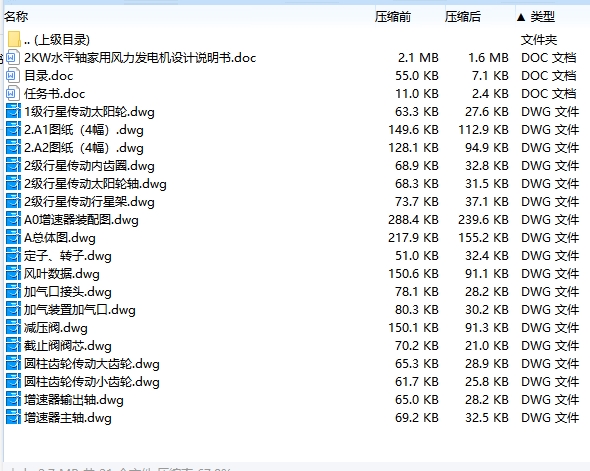The height and width of the screenshot is (471, 590).
Task: Select file name 增速器主轴.dwg
Action: (68, 418)
